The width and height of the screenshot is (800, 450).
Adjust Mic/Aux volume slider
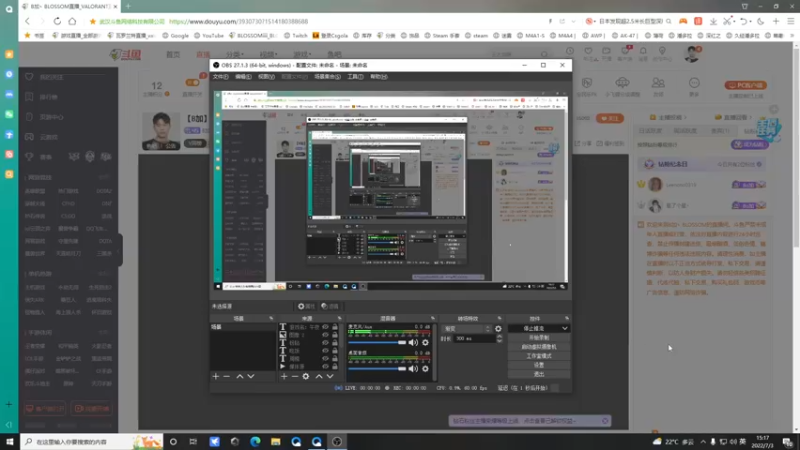tap(377, 343)
